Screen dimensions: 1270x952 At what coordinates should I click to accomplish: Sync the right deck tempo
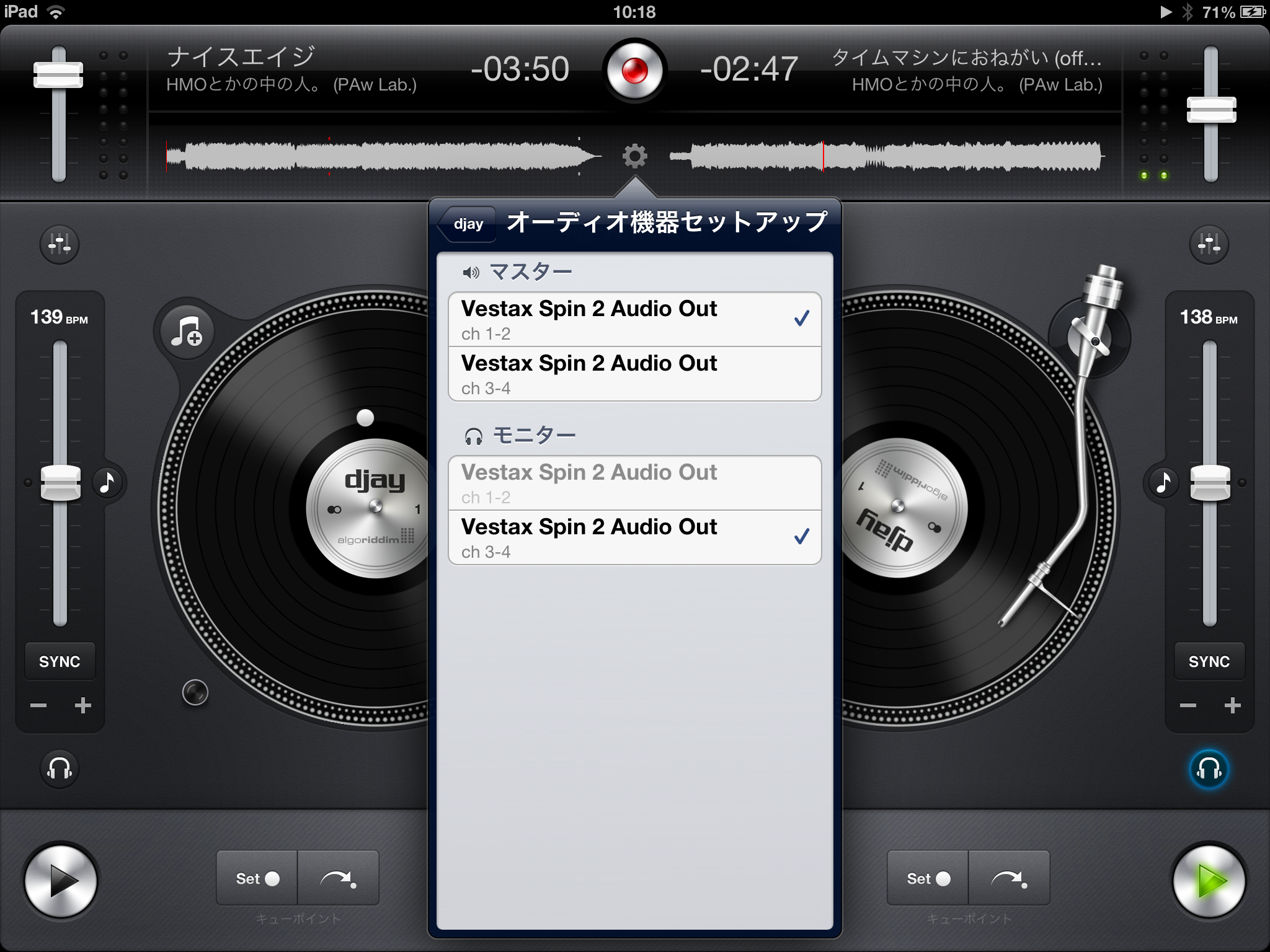(x=1209, y=661)
